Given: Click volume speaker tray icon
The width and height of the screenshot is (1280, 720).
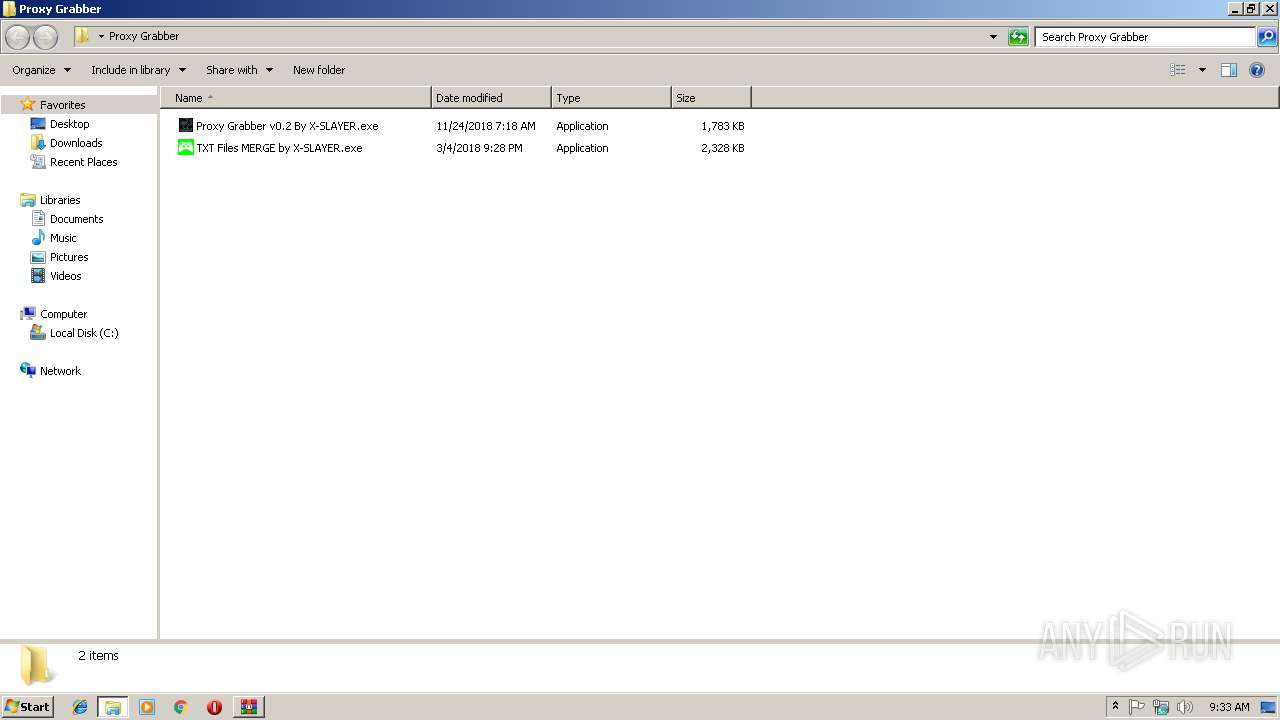Looking at the screenshot, I should 1185,707.
